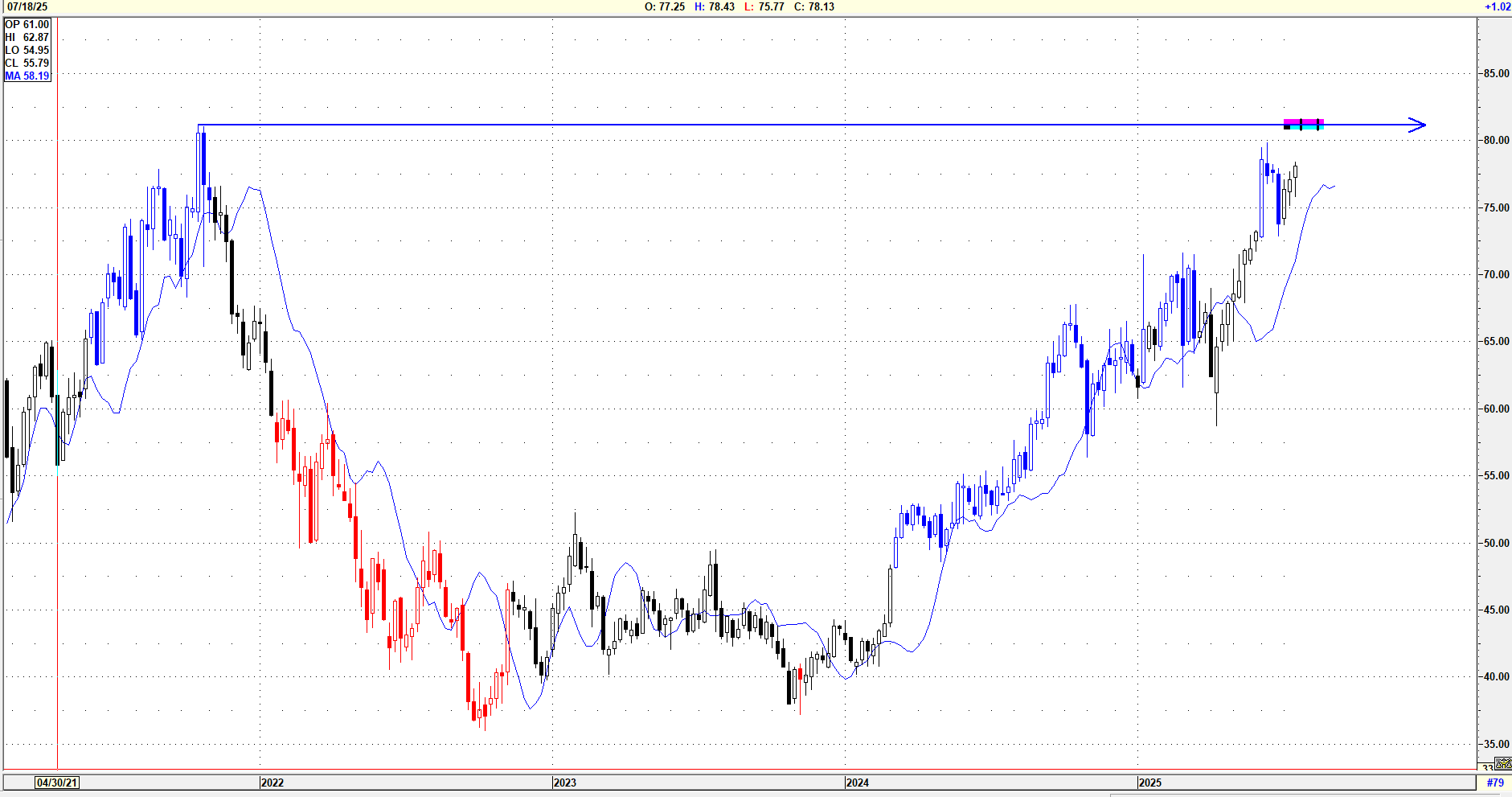Click the header low value L: 75.77

[764, 6]
